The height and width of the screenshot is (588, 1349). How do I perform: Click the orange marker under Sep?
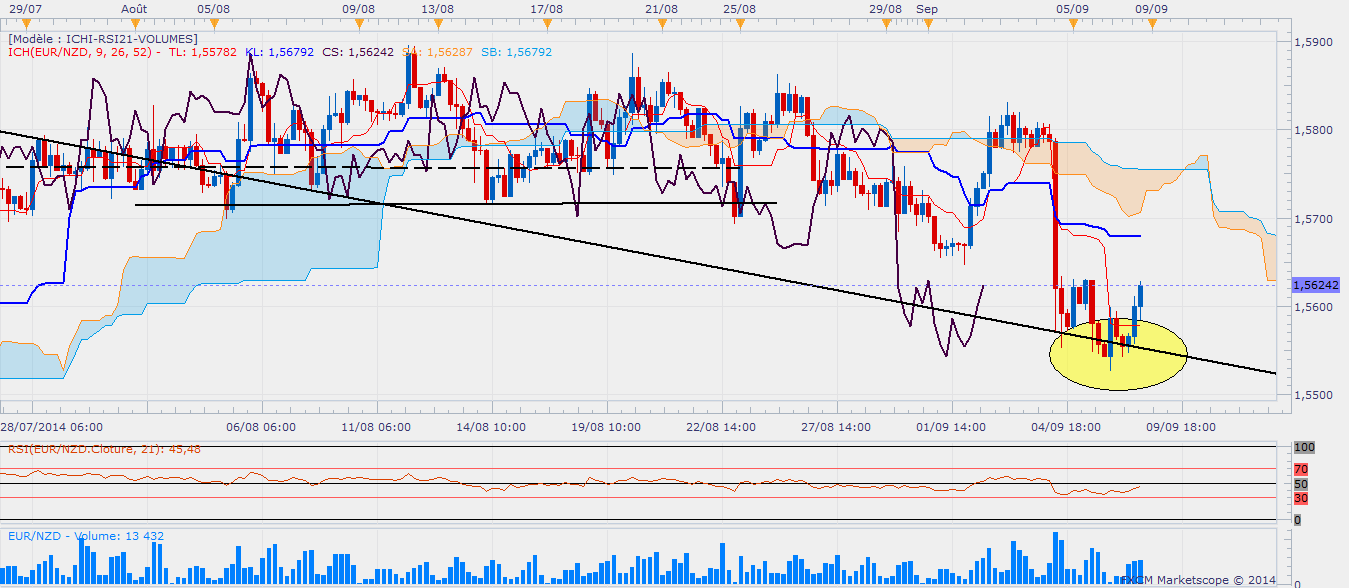pyautogui.click(x=926, y=24)
